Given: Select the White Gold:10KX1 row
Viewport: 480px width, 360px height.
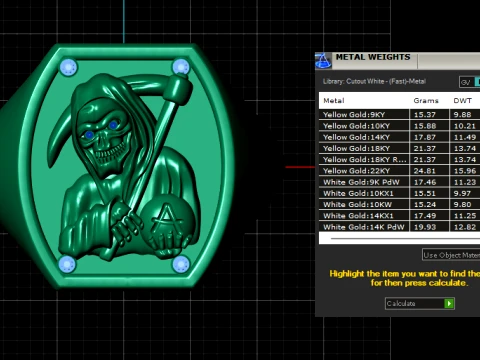Looking at the screenshot, I should [x=399, y=193].
